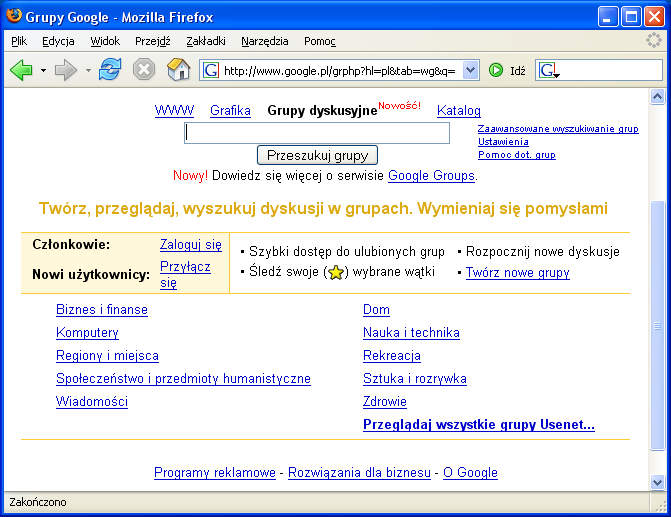The height and width of the screenshot is (517, 671).
Task: Open the Back history dropdown arrow
Action: (43, 70)
